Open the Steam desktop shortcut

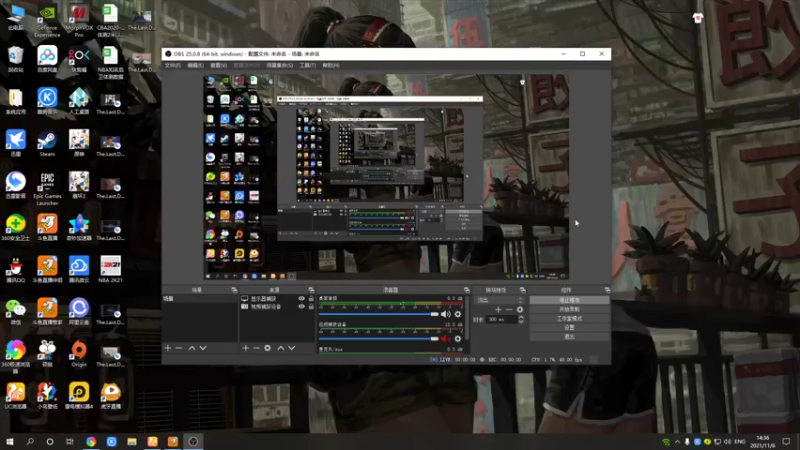[47, 143]
